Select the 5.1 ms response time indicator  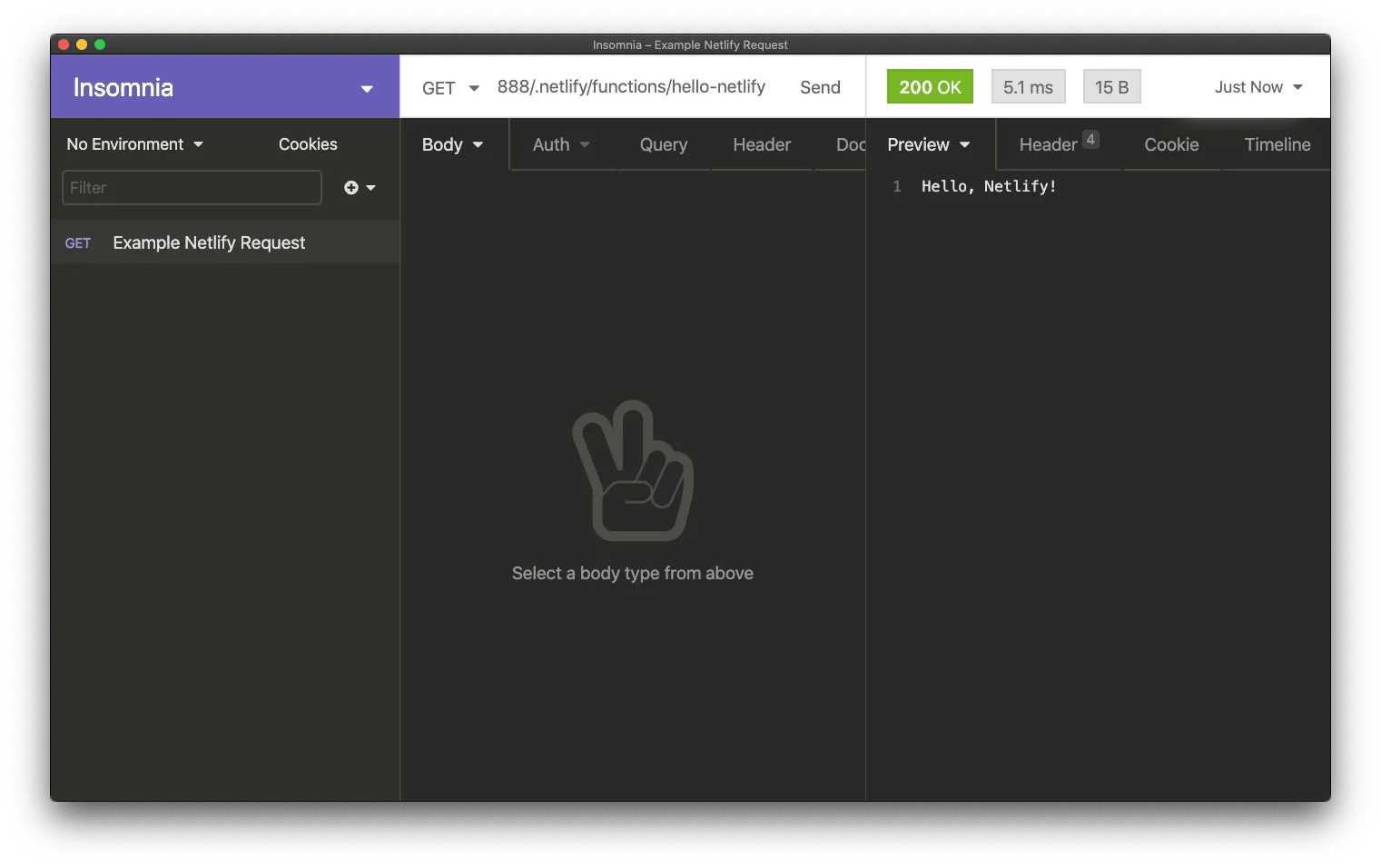(1028, 86)
